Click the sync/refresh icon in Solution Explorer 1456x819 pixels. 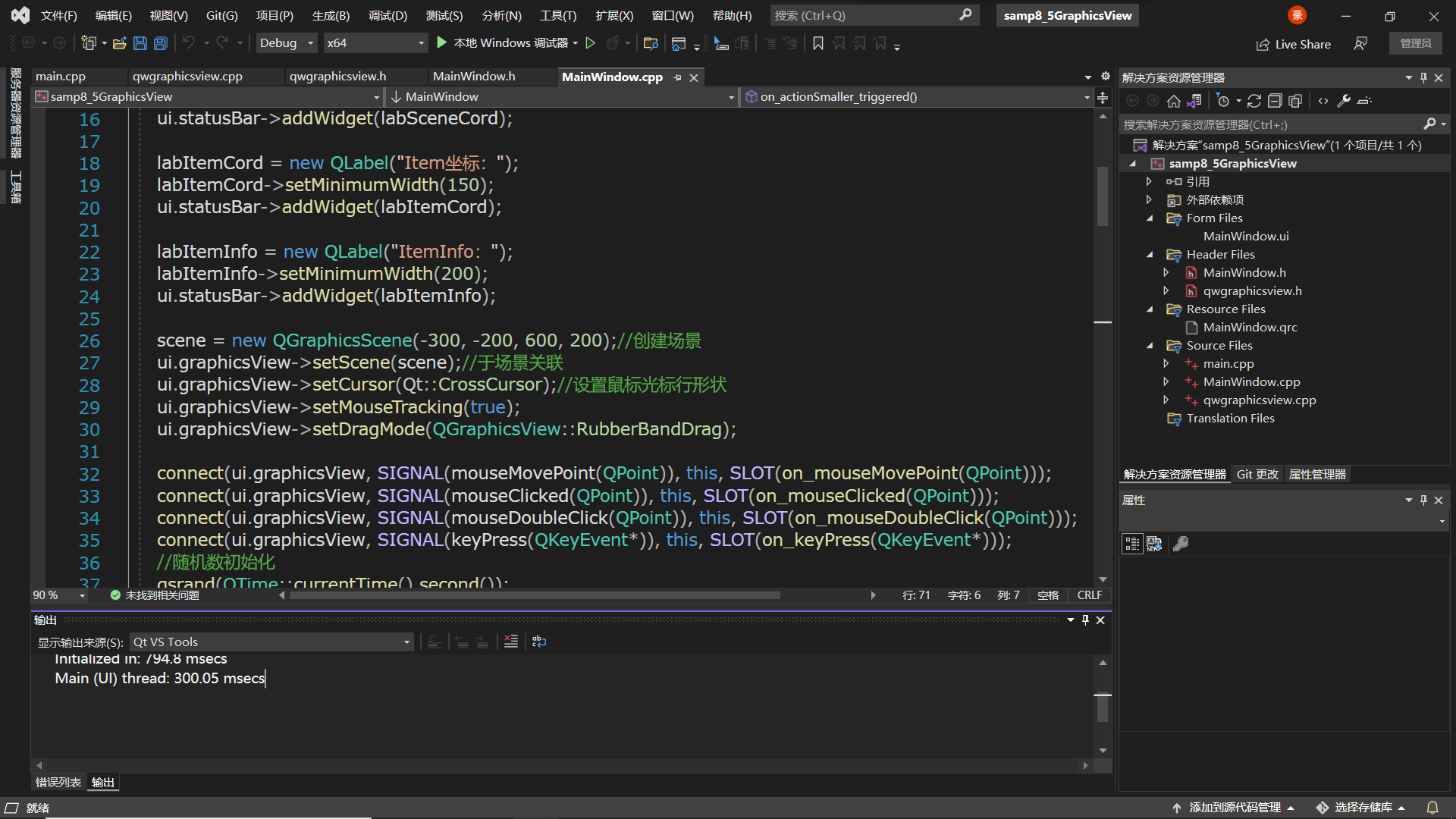point(1254,101)
